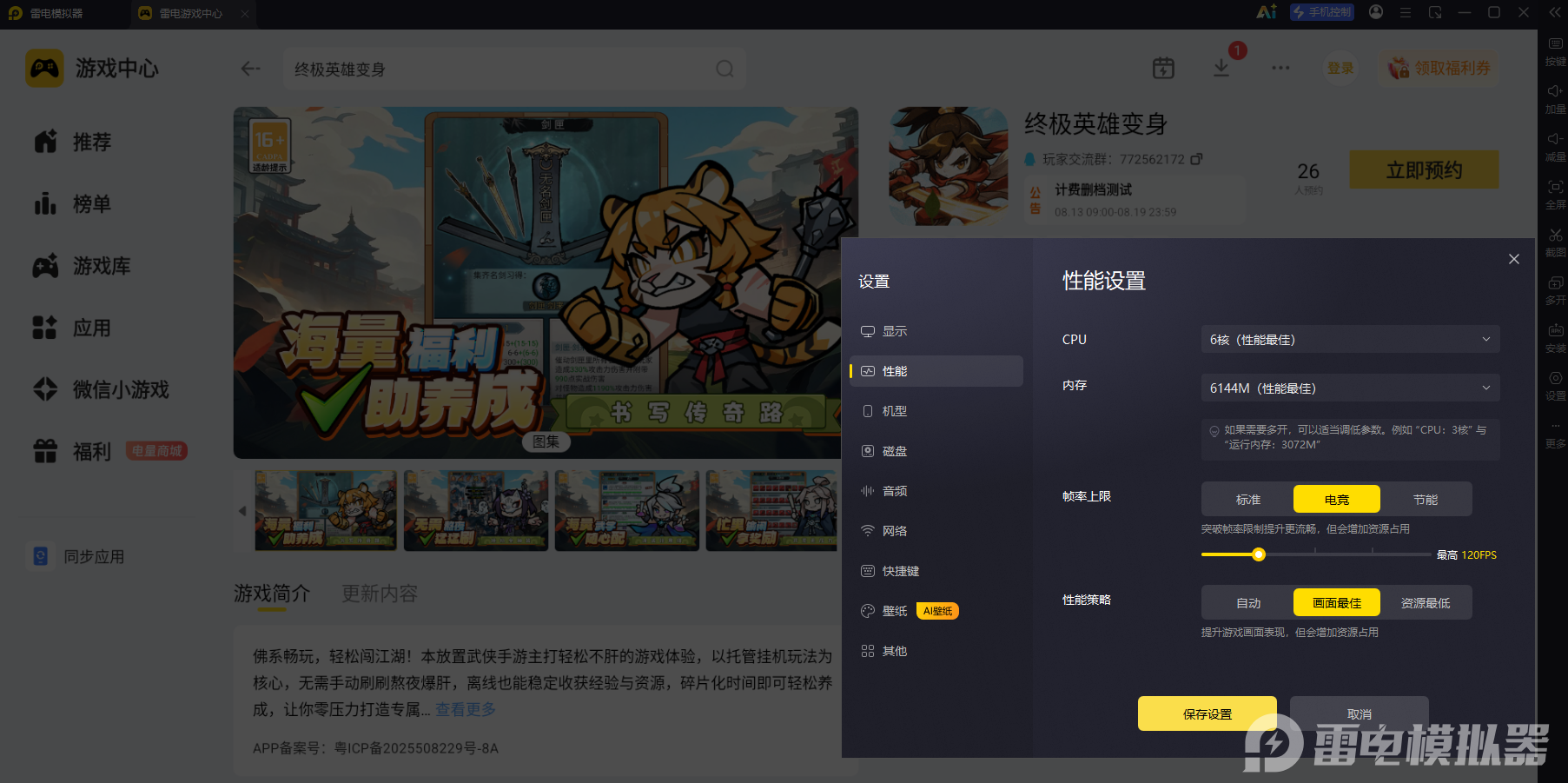Open 性能 settings category
The width and height of the screenshot is (1568, 783).
point(936,371)
